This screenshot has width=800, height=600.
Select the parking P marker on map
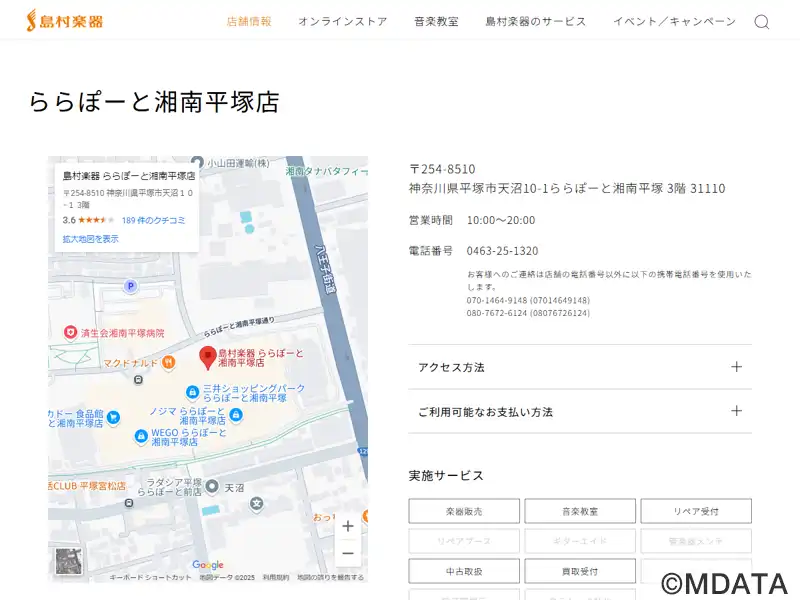tap(131, 286)
